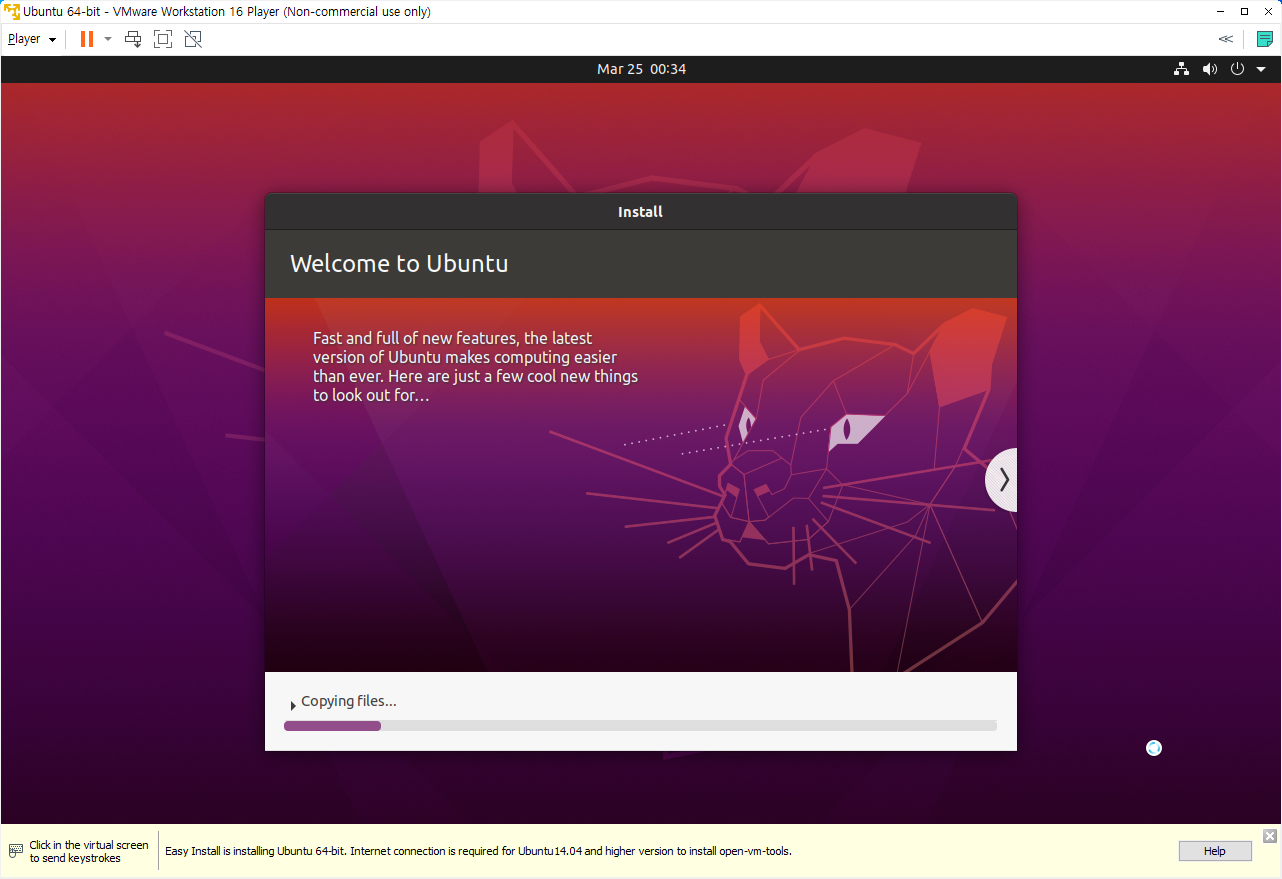The width and height of the screenshot is (1282, 879).
Task: Maximize the VMware Player window
Action: click(1244, 12)
